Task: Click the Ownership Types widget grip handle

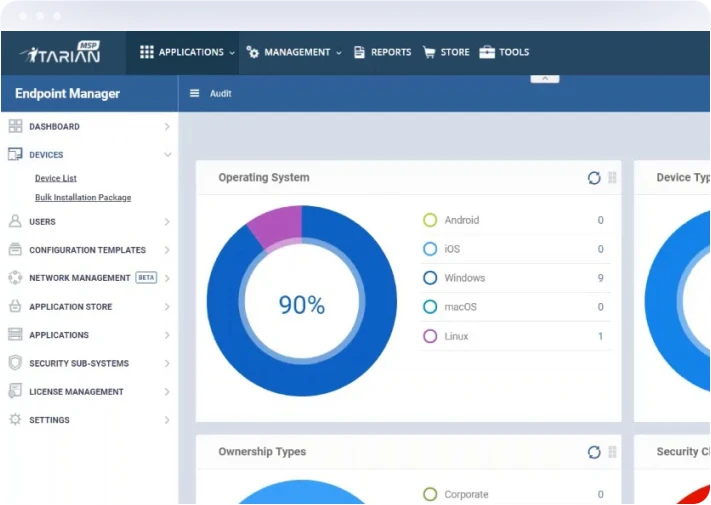Action: 612,452
